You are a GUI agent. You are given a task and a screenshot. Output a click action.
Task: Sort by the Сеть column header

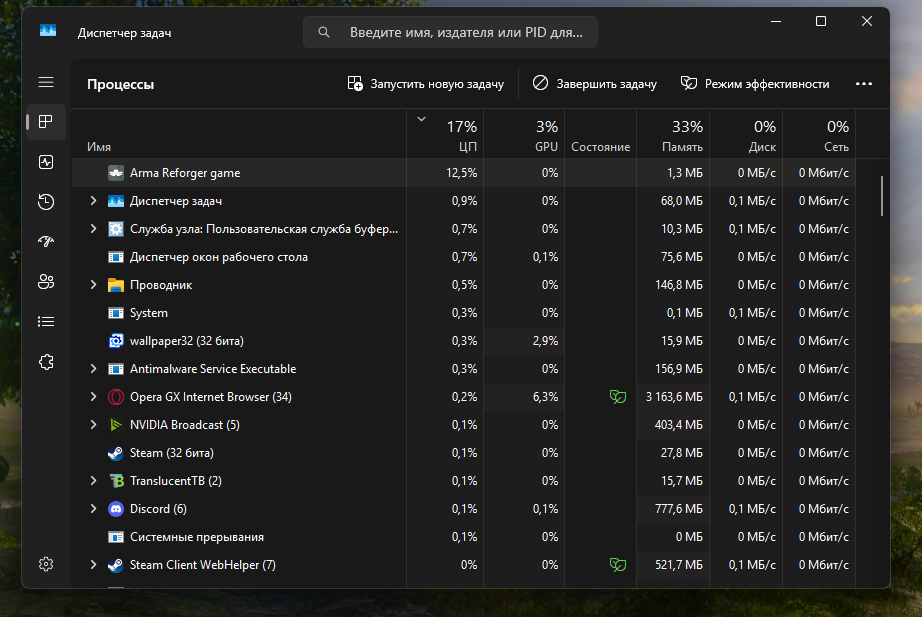[819, 134]
